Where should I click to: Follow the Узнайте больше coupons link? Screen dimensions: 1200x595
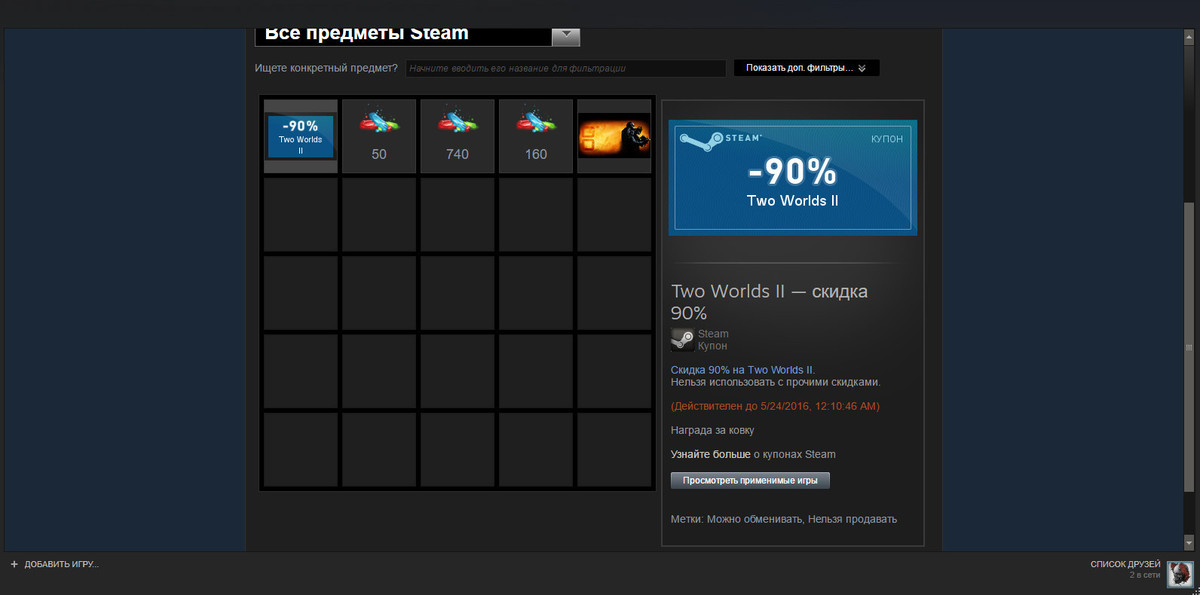(710, 454)
